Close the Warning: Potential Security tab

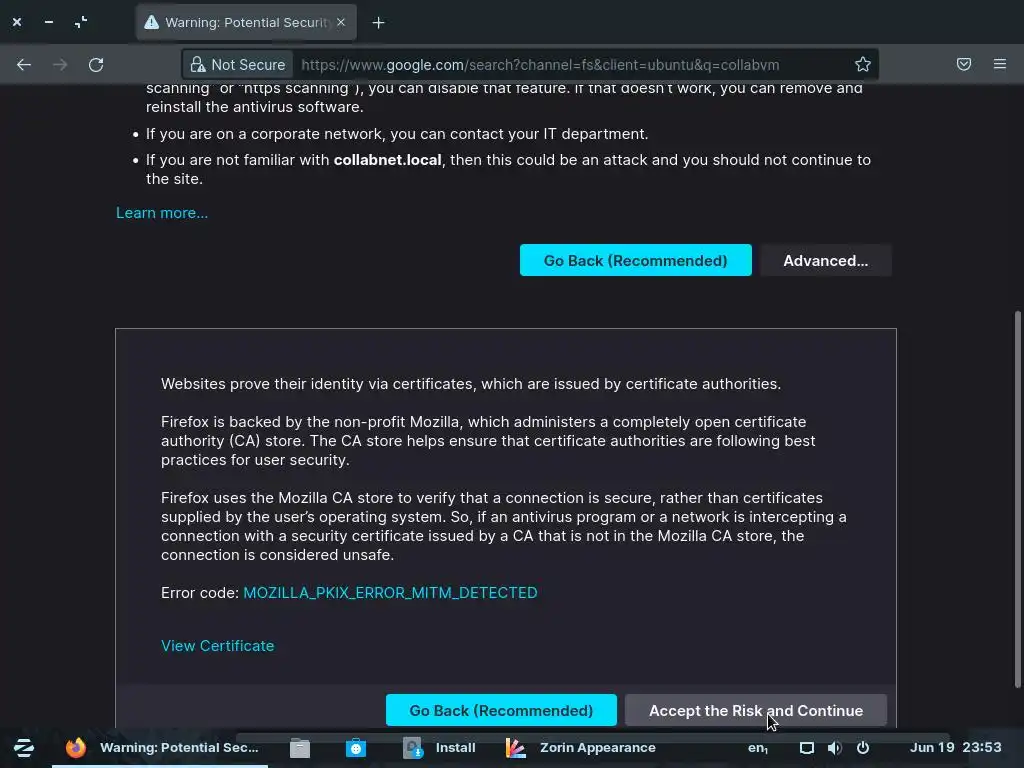[x=341, y=22]
